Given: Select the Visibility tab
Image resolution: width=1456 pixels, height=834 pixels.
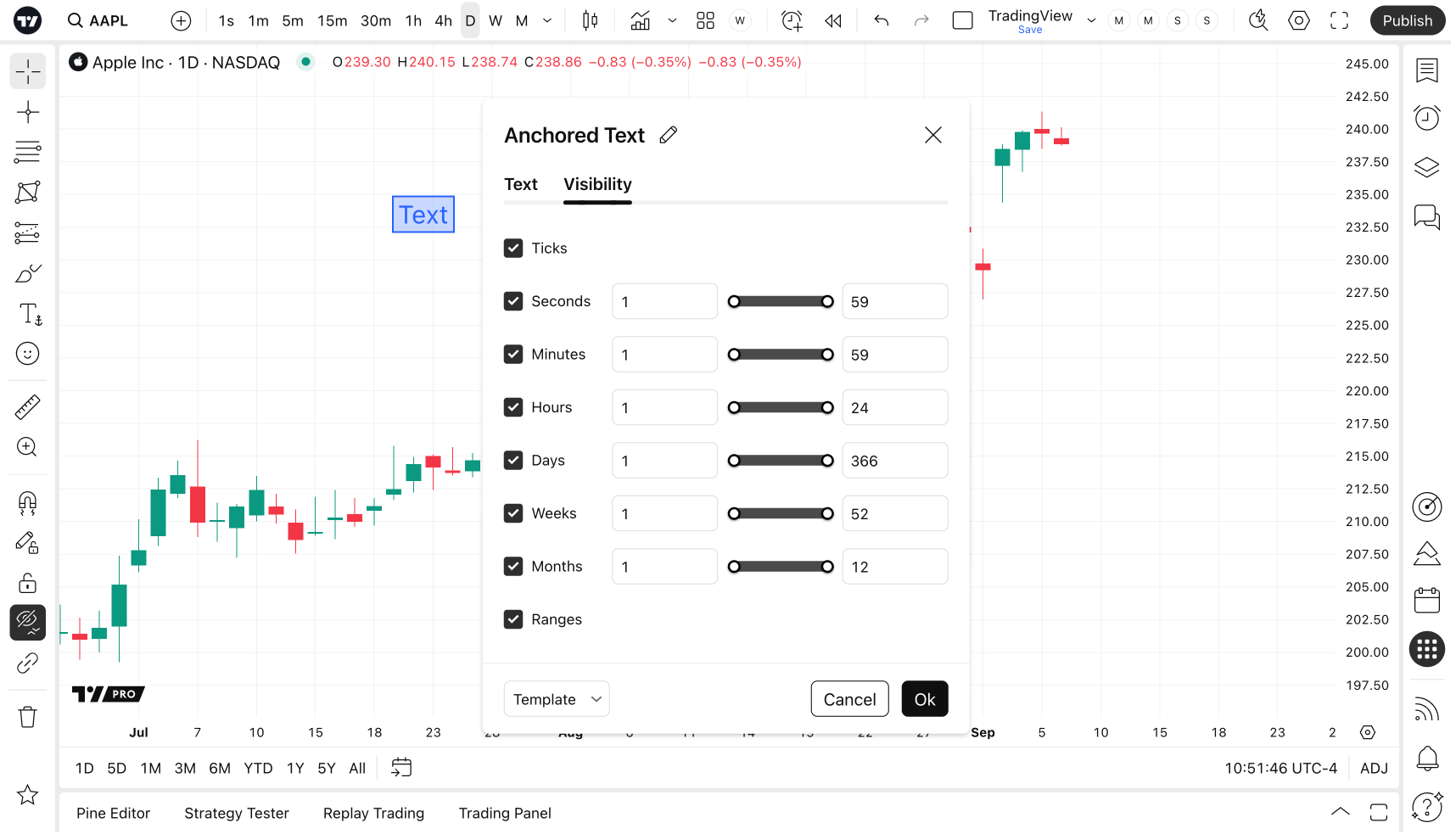Looking at the screenshot, I should click(x=597, y=184).
